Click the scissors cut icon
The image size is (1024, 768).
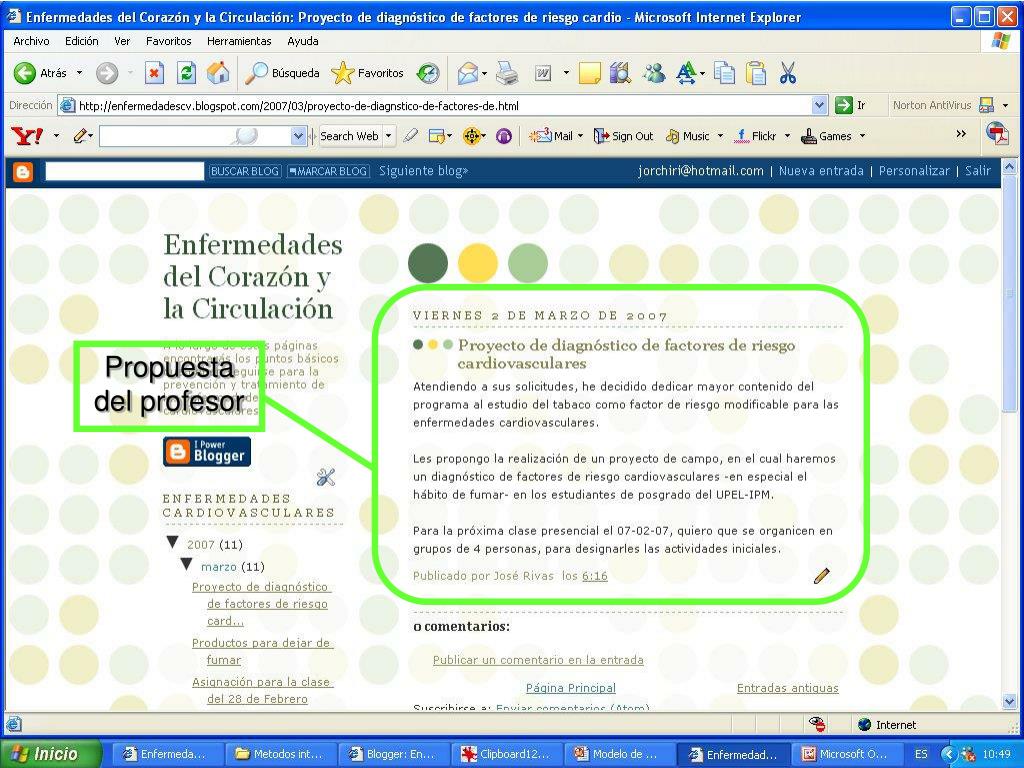point(788,73)
